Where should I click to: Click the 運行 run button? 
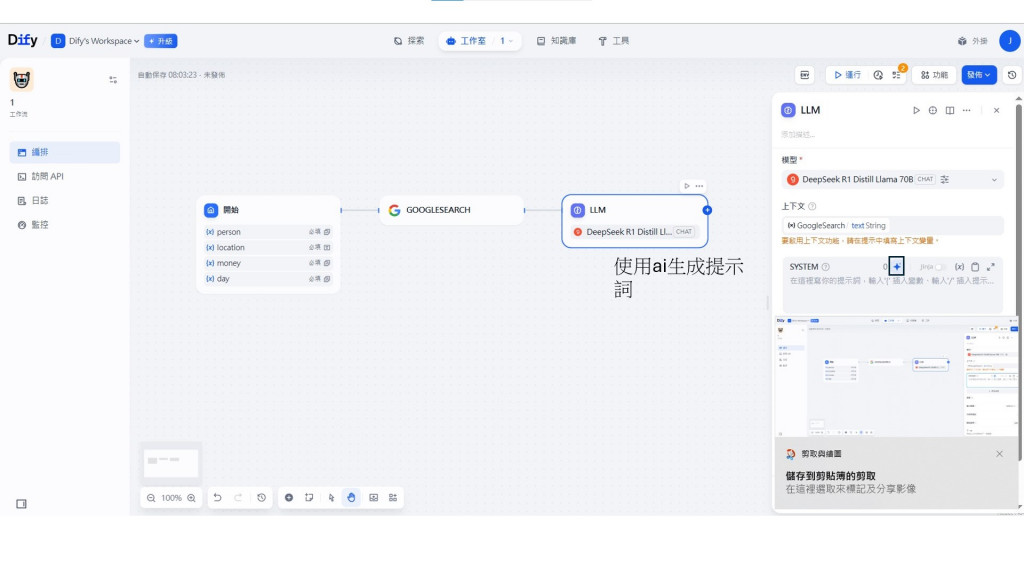847,75
